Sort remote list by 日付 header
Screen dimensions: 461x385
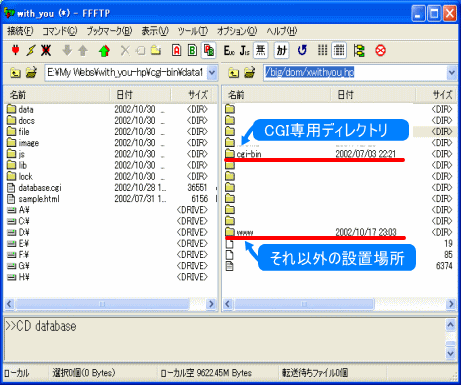click(373, 95)
